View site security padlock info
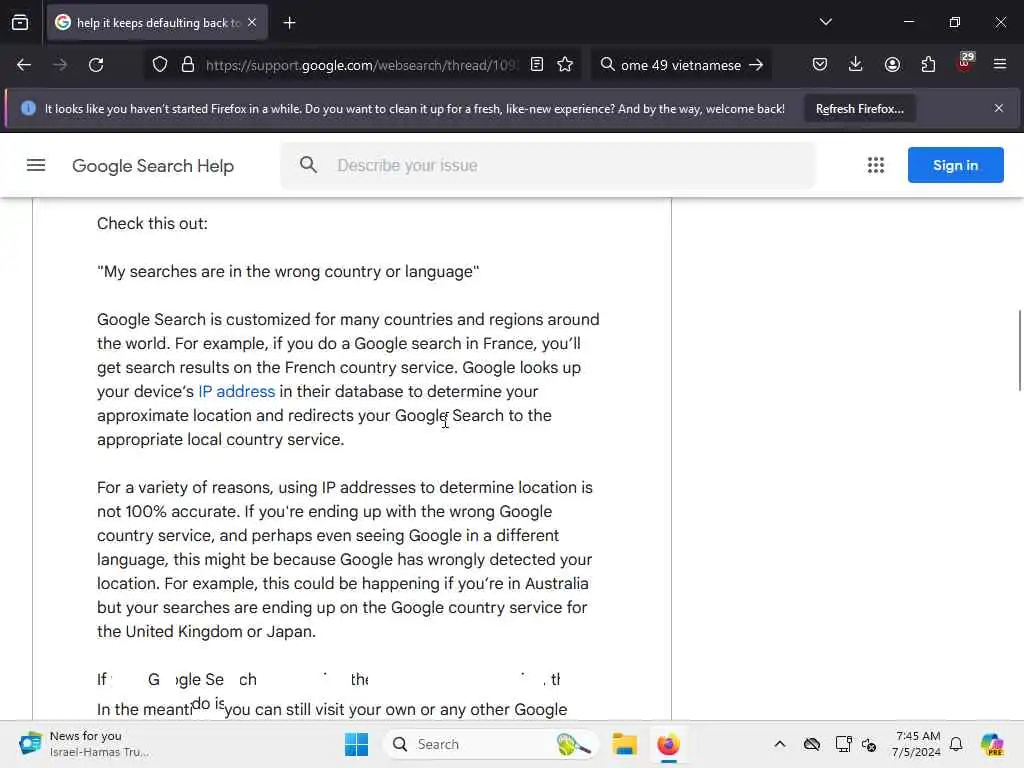The image size is (1024, 768). click(188, 65)
